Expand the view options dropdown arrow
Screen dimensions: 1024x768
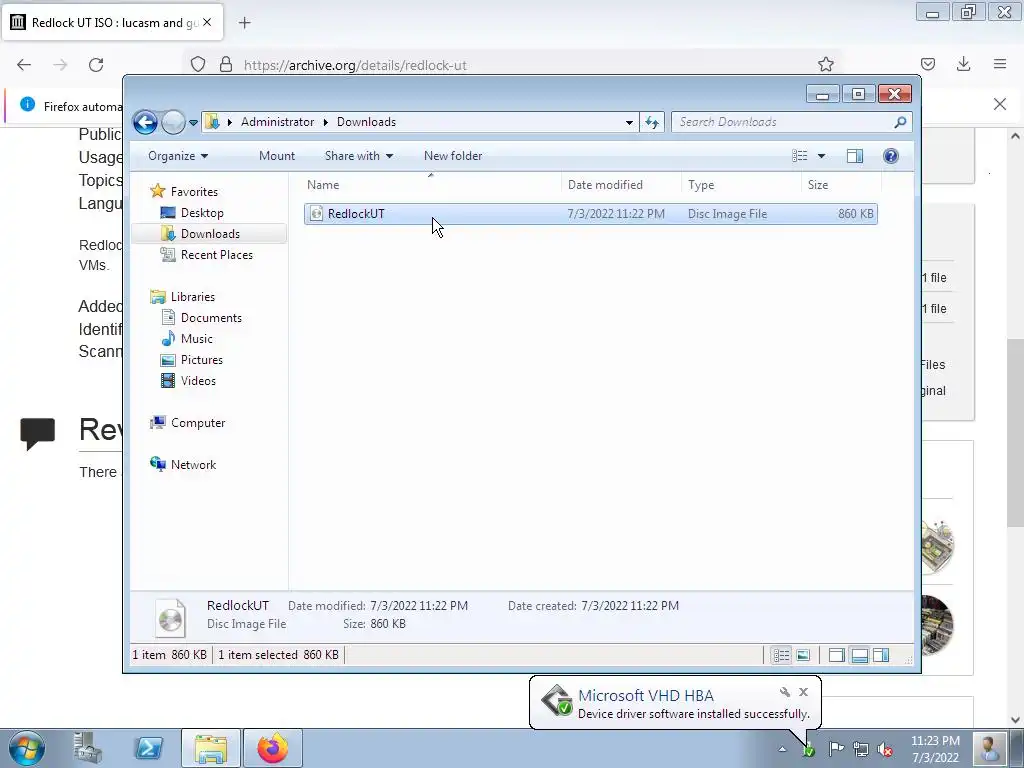(822, 156)
